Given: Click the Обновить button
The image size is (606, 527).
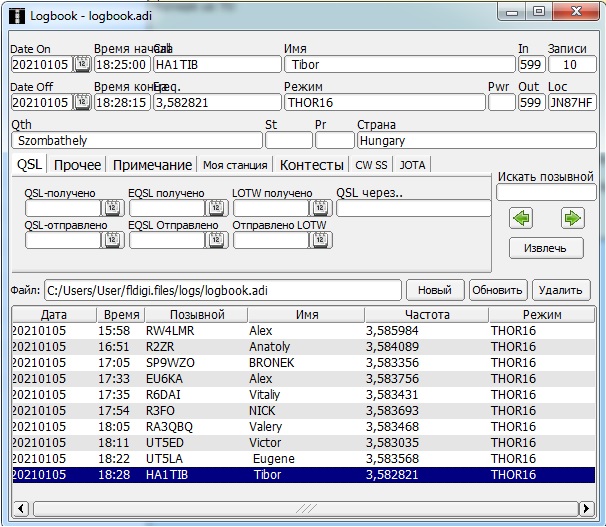Looking at the screenshot, I should click(x=497, y=290).
